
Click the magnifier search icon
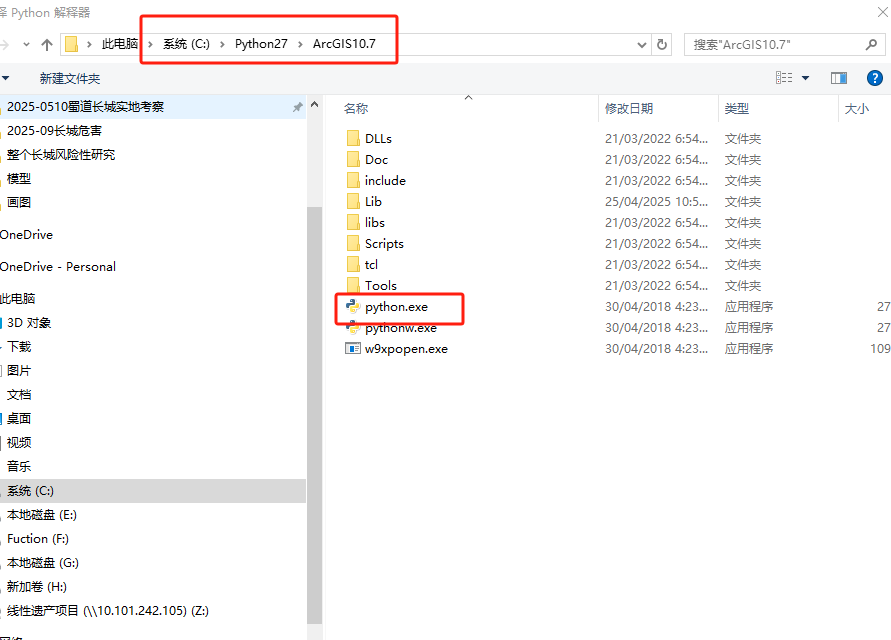[871, 44]
